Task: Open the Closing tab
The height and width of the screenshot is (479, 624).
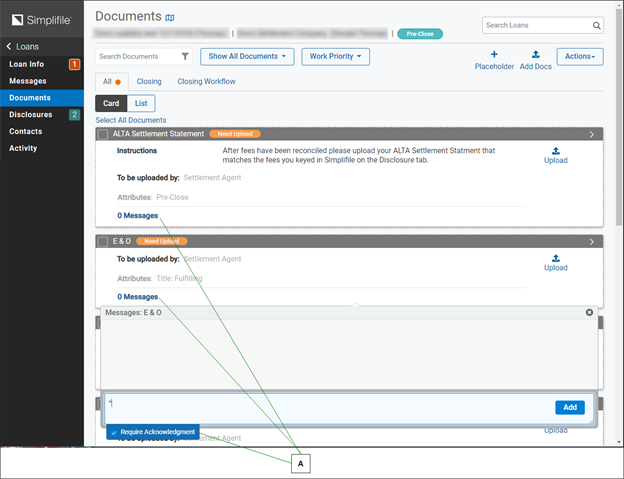Action: 149,82
